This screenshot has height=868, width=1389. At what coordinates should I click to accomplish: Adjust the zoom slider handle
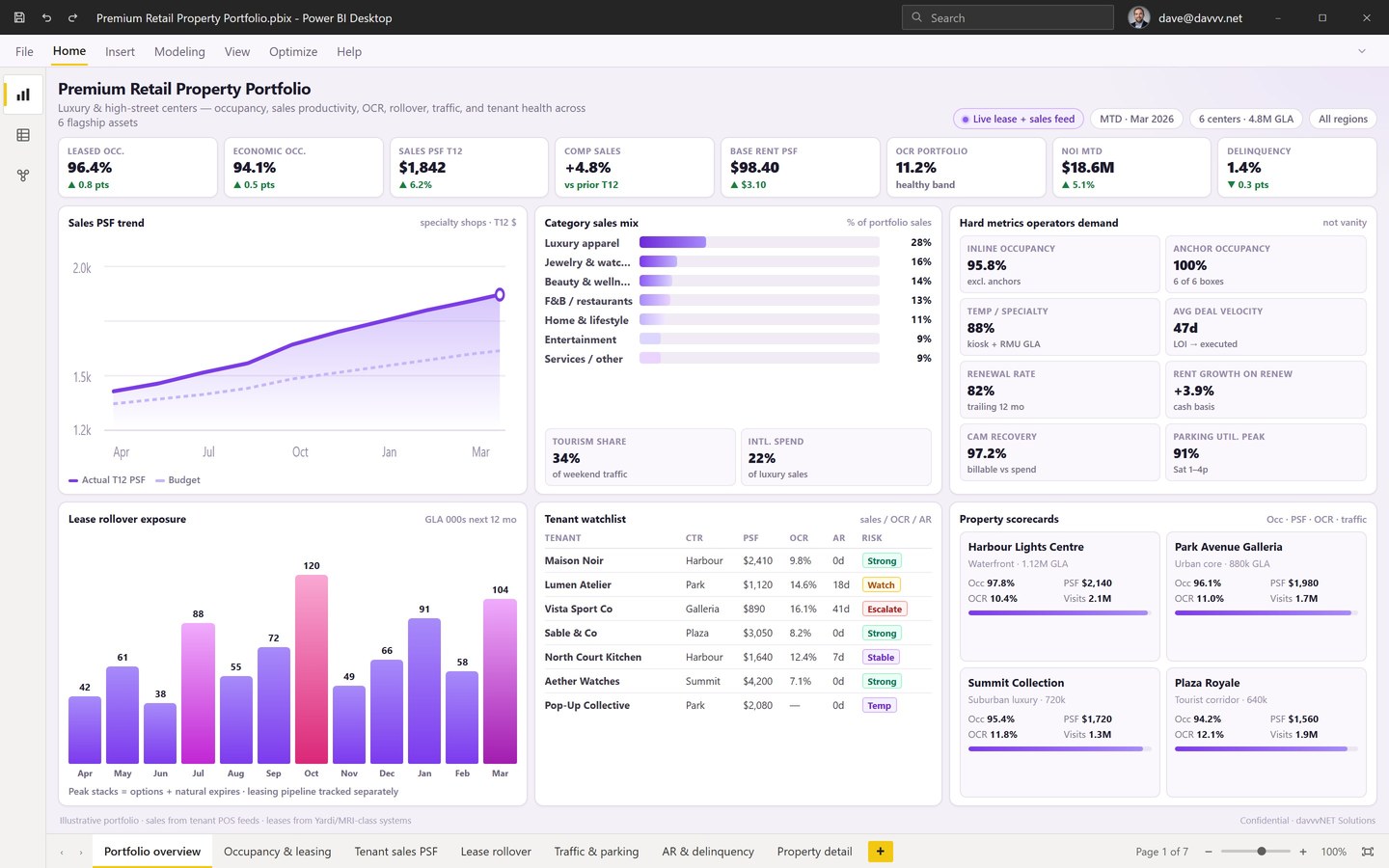click(1262, 852)
